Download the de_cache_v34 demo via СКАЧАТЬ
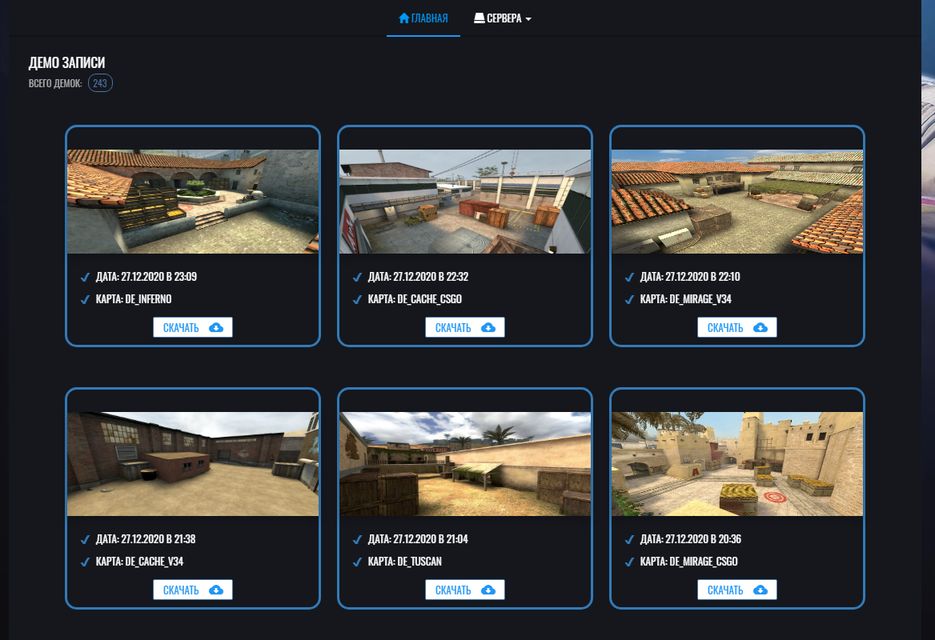This screenshot has width=935, height=640. pyautogui.click(x=193, y=590)
